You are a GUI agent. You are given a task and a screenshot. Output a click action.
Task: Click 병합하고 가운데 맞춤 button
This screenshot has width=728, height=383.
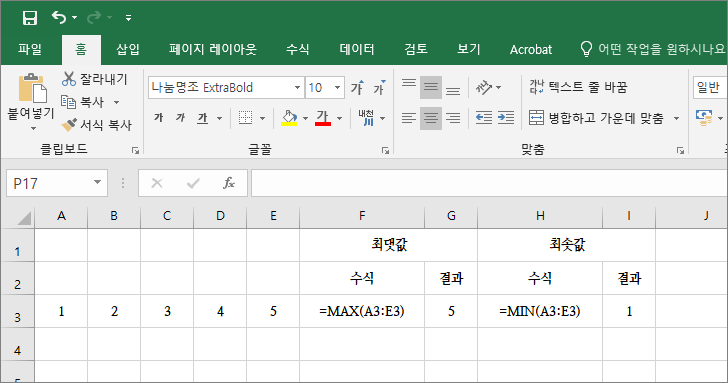coord(596,118)
